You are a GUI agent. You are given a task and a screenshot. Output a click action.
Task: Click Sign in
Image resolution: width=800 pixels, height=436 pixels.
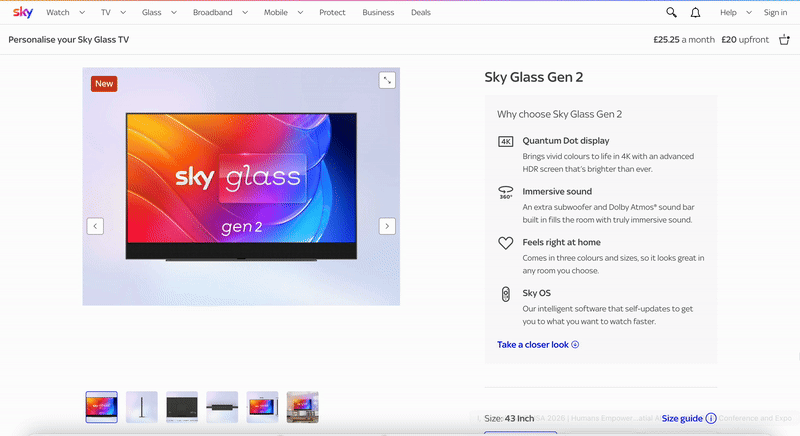coord(775,12)
